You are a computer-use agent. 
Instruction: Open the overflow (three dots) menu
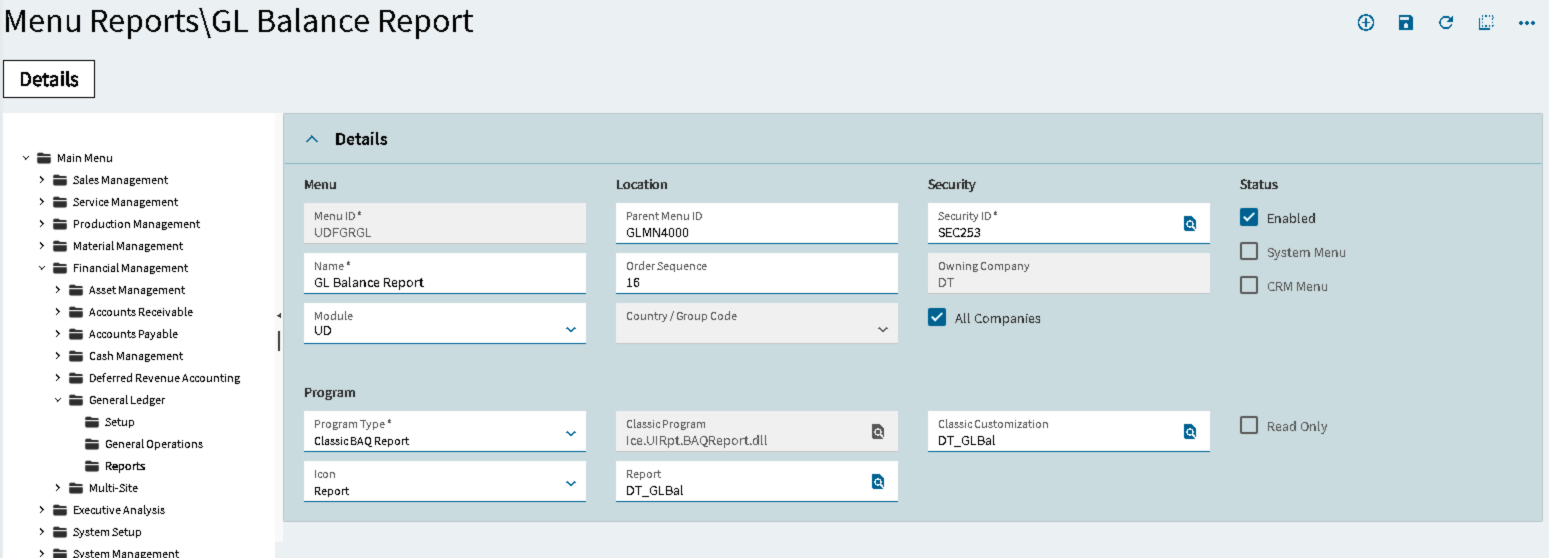(1526, 23)
